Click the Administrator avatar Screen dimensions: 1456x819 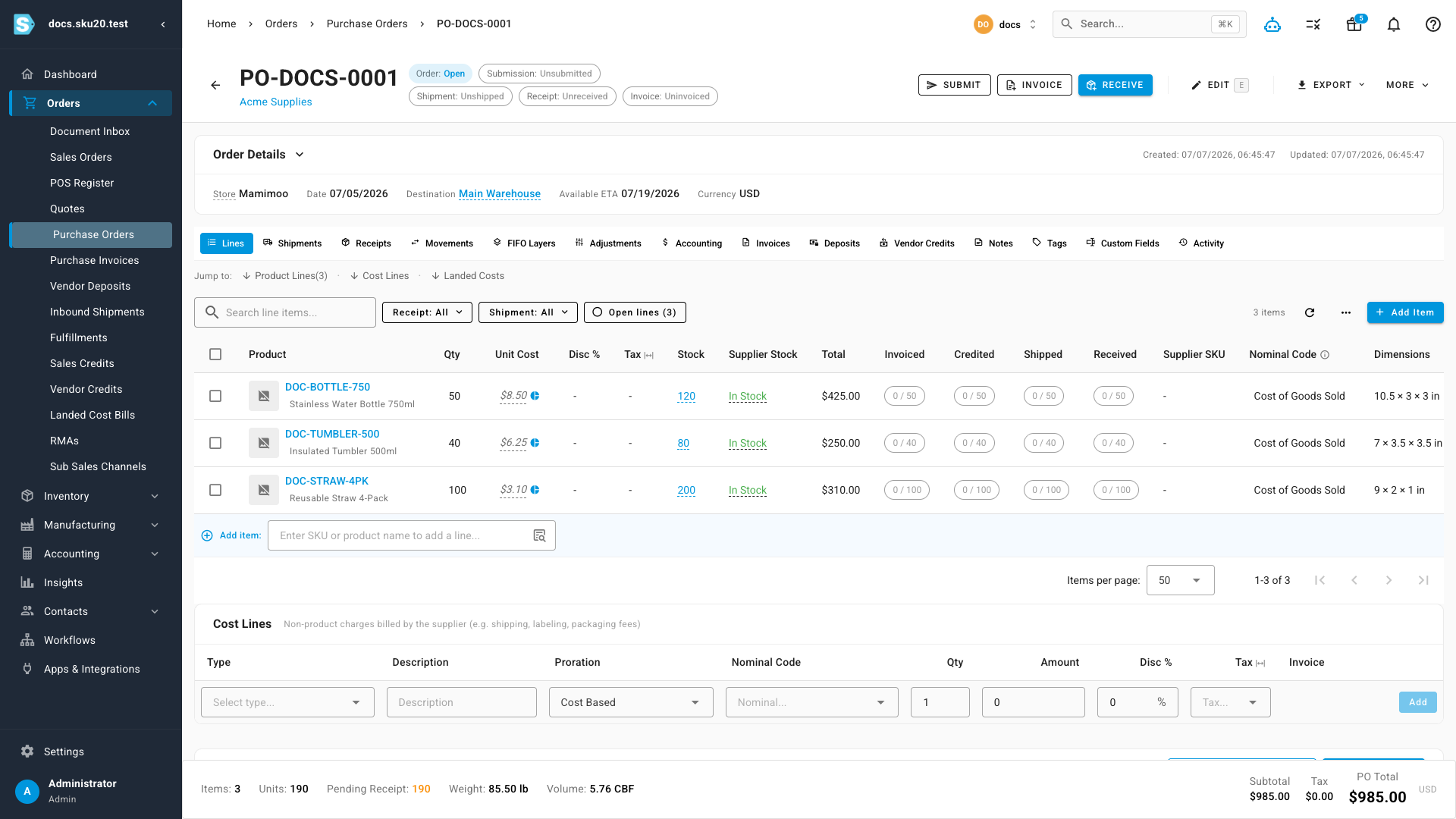click(x=27, y=791)
